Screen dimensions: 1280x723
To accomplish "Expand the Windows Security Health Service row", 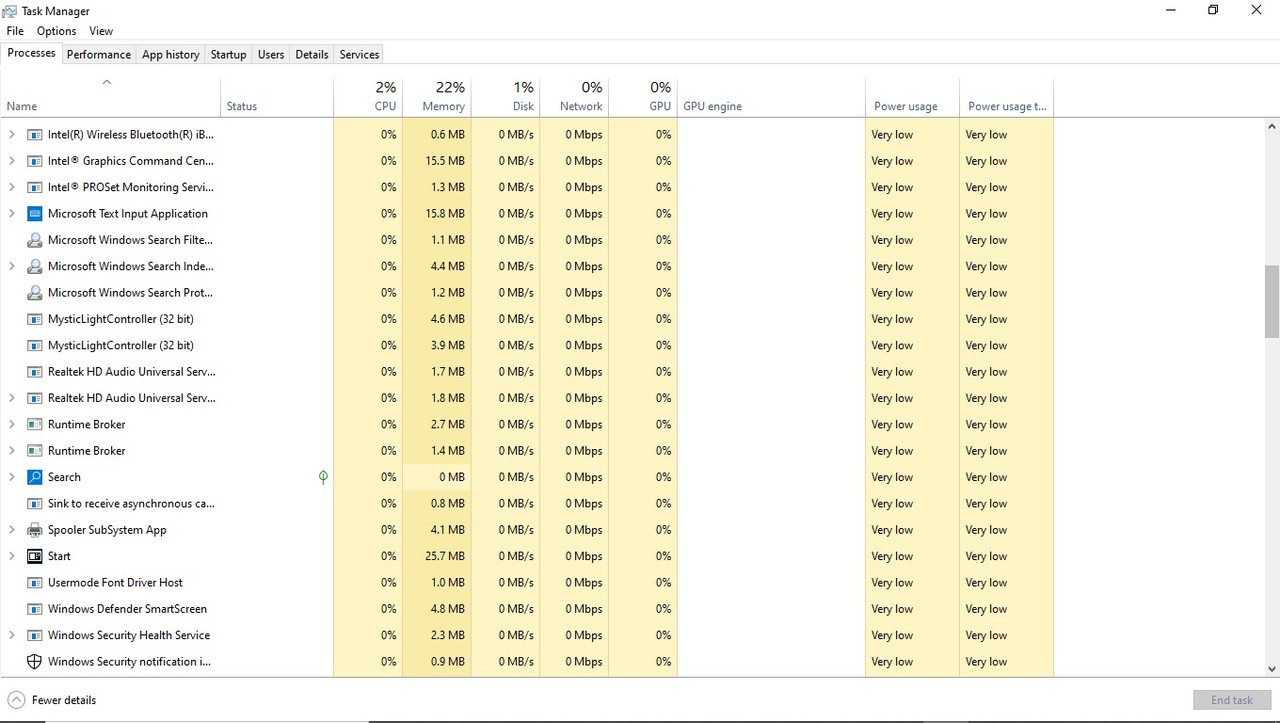I will click(12, 635).
